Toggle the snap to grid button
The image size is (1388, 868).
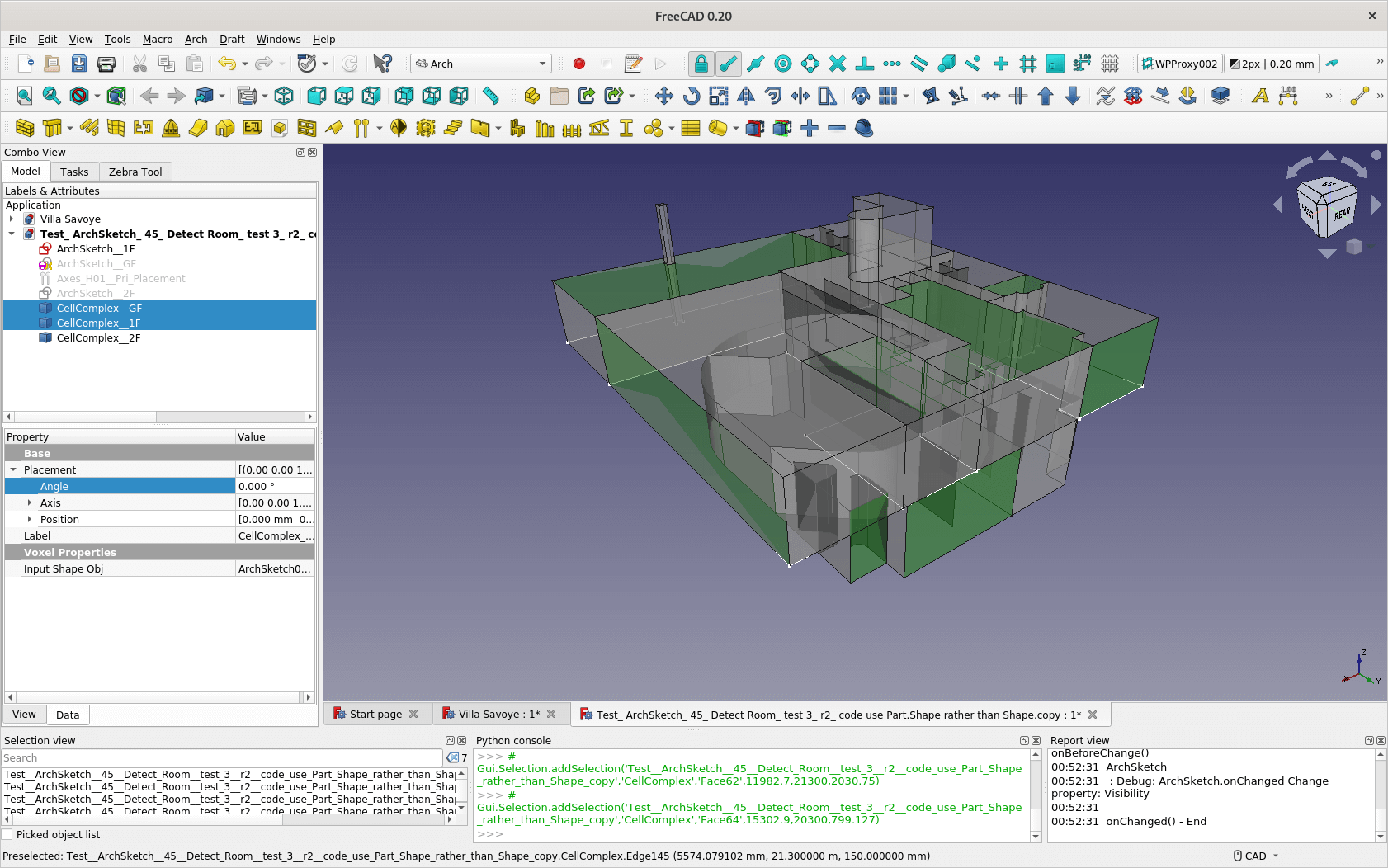(1027, 64)
